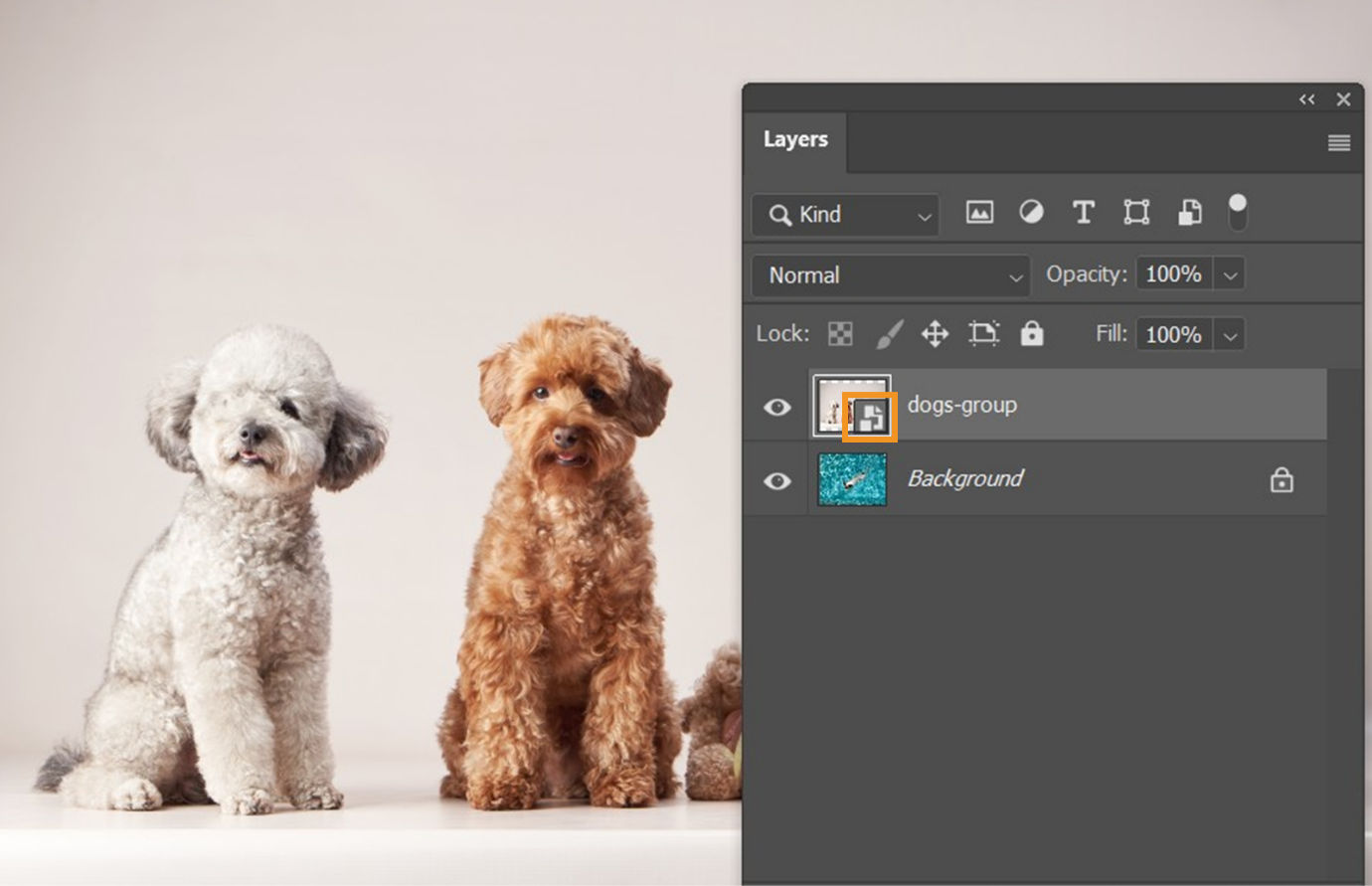The width and height of the screenshot is (1372, 886).
Task: Filter for adjustment layers
Action: [1031, 213]
